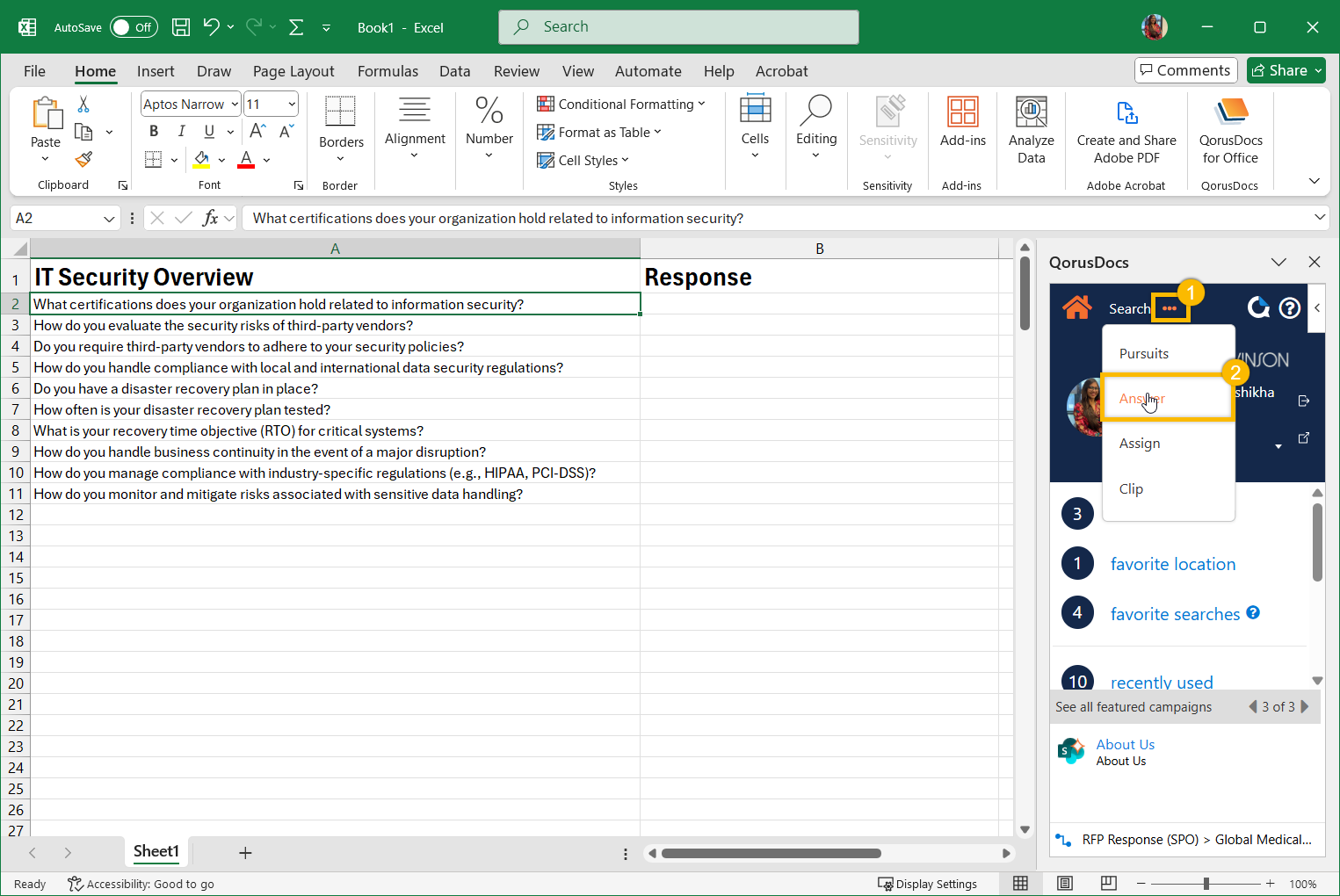Click the Format Painter brush icon
1340x896 pixels.
click(x=83, y=159)
